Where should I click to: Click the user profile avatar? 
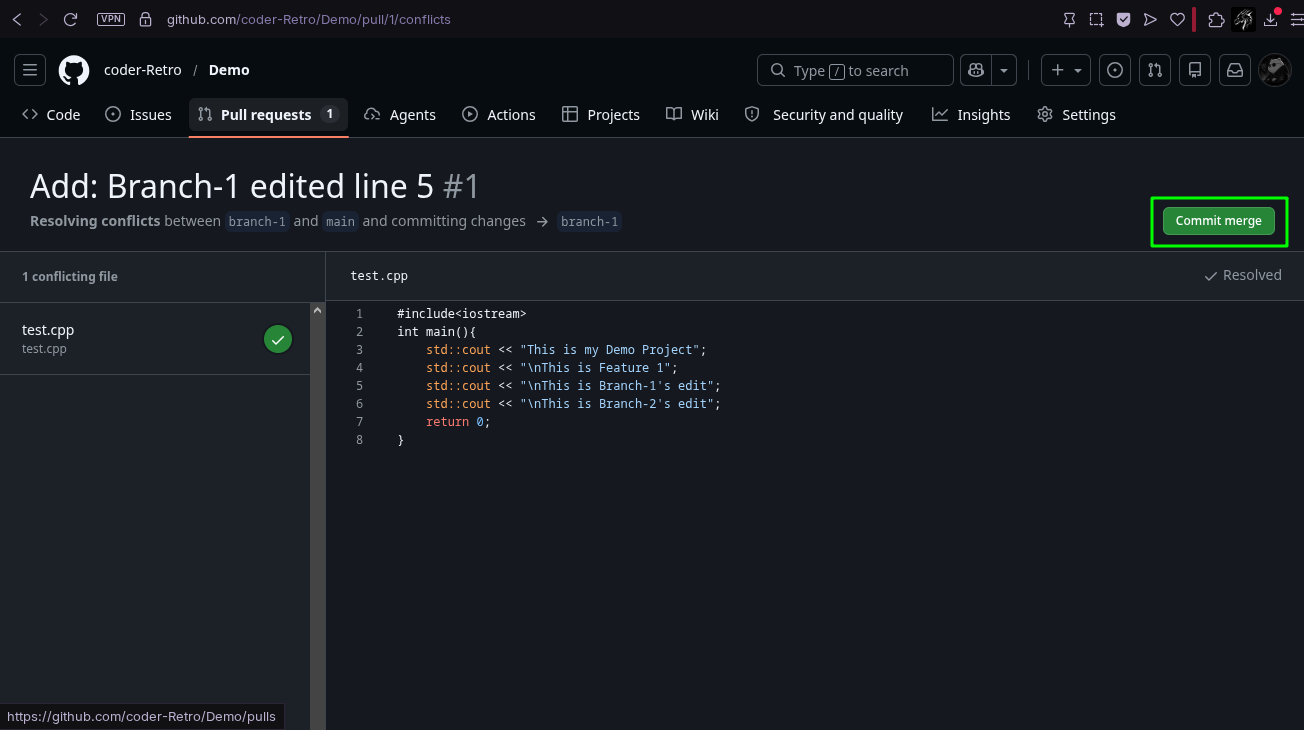(1275, 70)
